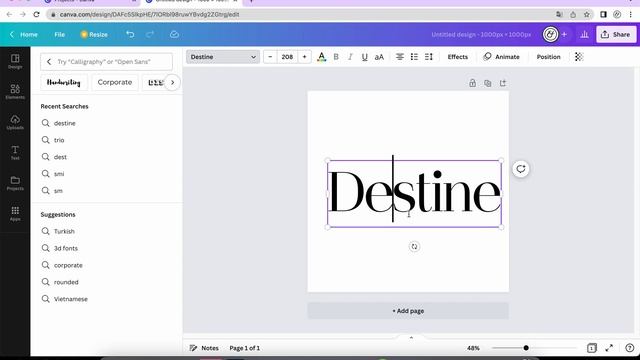Screen dimensions: 640x360
Task: Add collaborators with the plus icon
Action: pos(564,35)
